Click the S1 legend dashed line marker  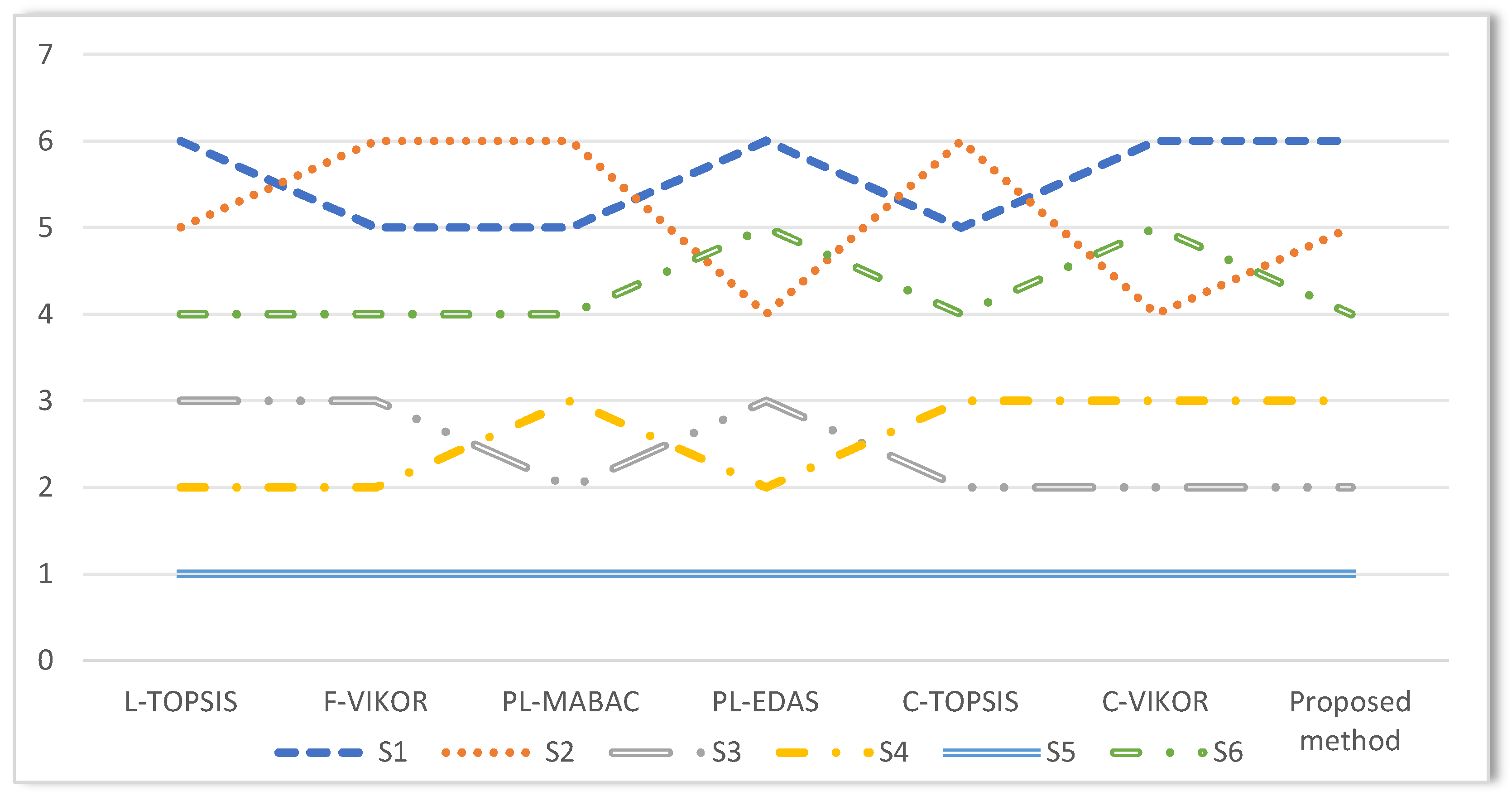[x=319, y=752]
